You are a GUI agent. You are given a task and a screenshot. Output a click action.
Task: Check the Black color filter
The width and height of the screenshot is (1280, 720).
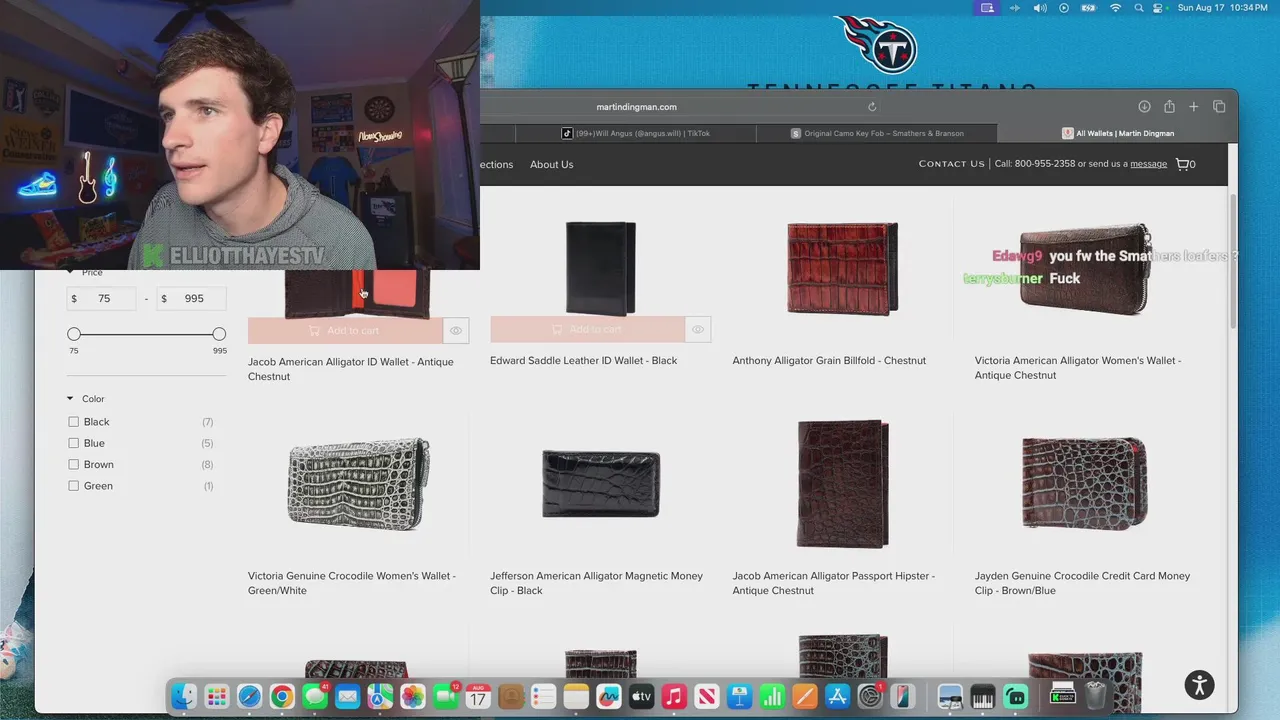click(73, 422)
